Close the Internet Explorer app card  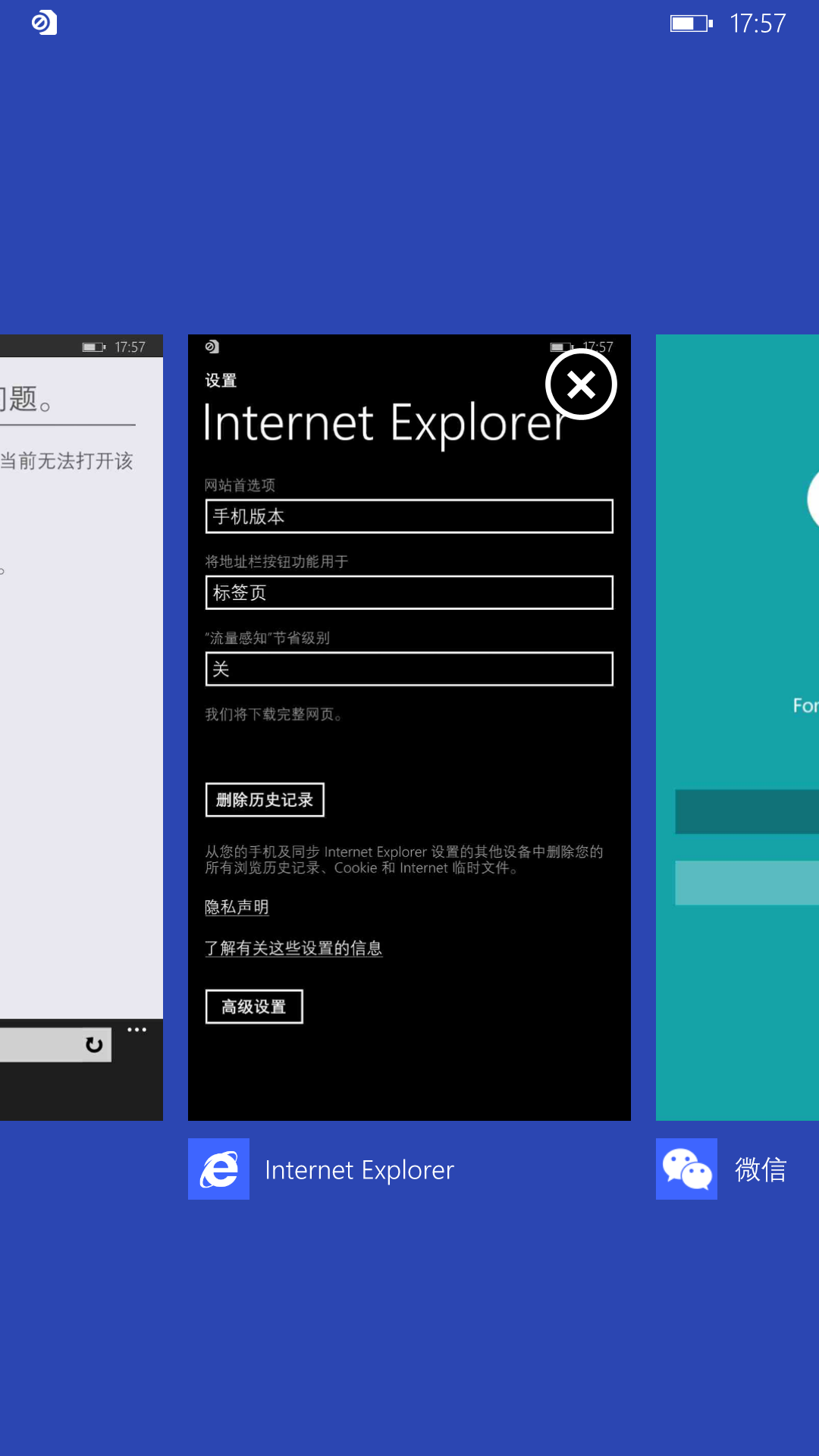(581, 384)
